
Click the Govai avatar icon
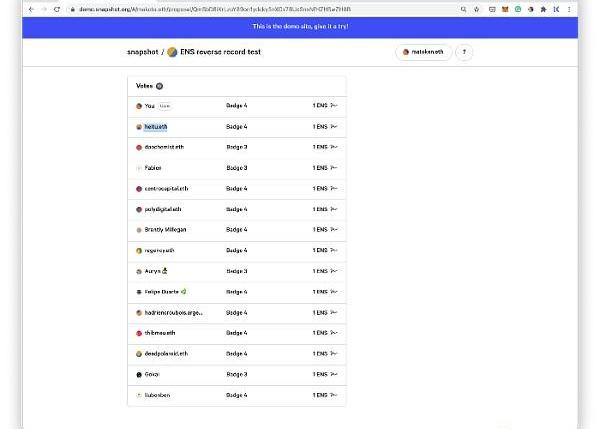tap(139, 374)
